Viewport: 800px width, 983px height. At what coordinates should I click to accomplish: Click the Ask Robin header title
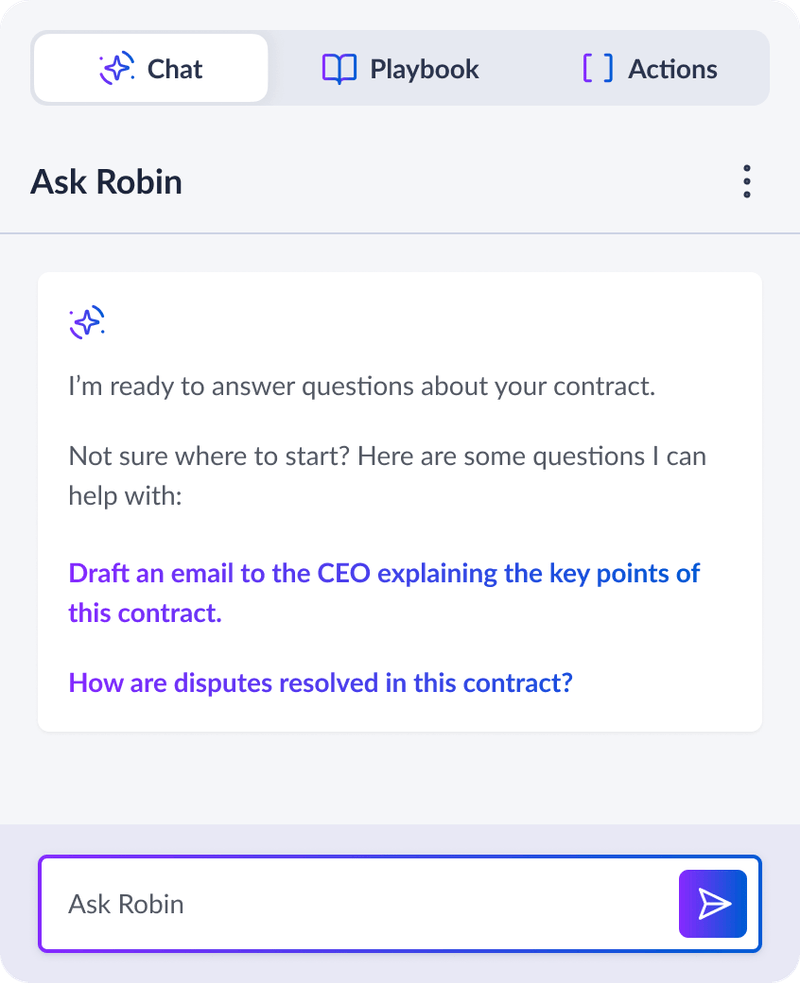point(107,181)
